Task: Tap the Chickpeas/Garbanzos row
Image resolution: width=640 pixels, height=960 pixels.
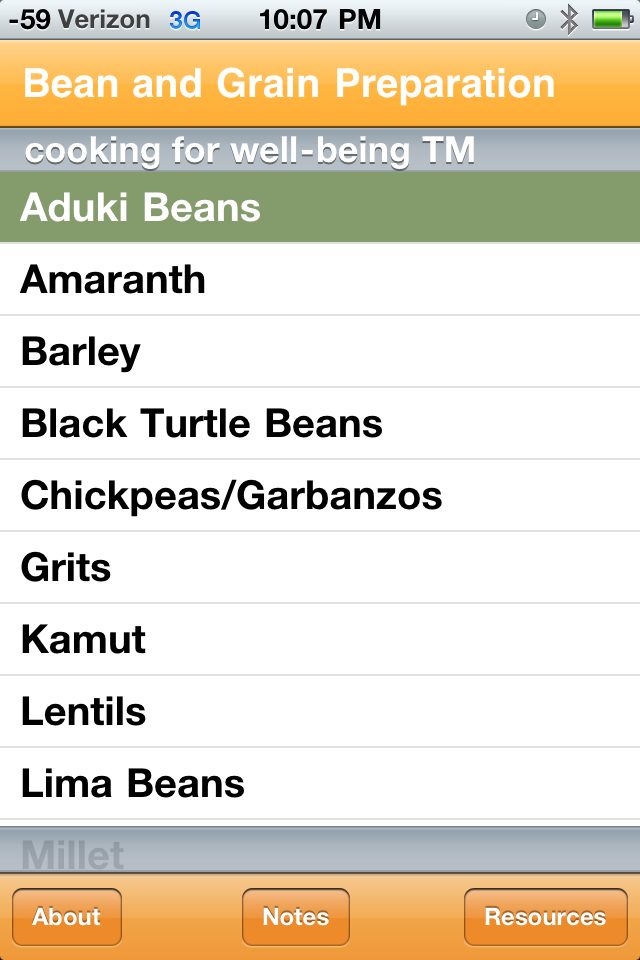Action: tap(320, 496)
